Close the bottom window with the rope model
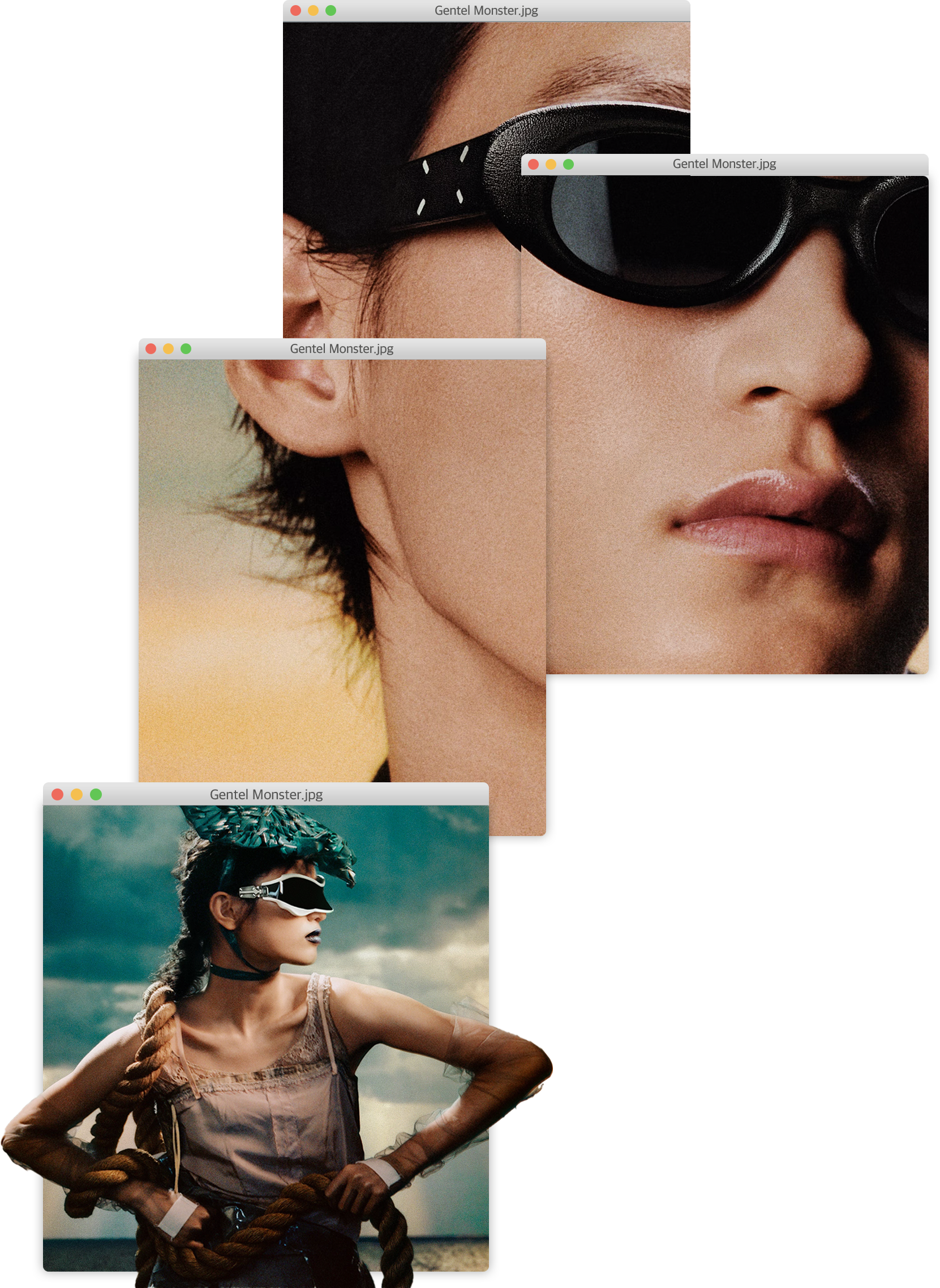Screen dimensions: 940x1288 click(58, 794)
